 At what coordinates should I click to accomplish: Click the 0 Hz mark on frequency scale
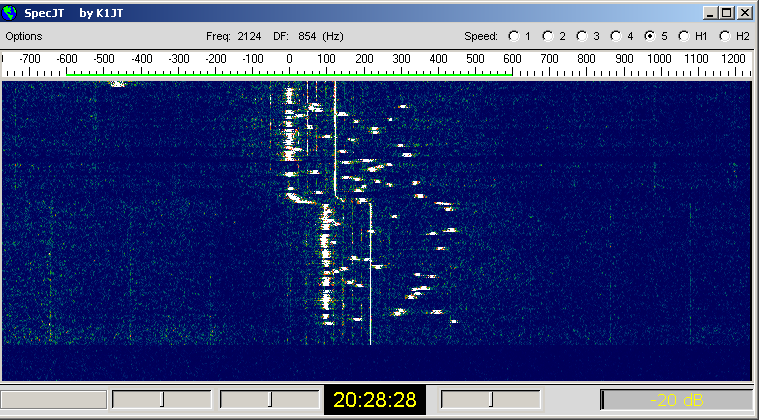tap(289, 59)
